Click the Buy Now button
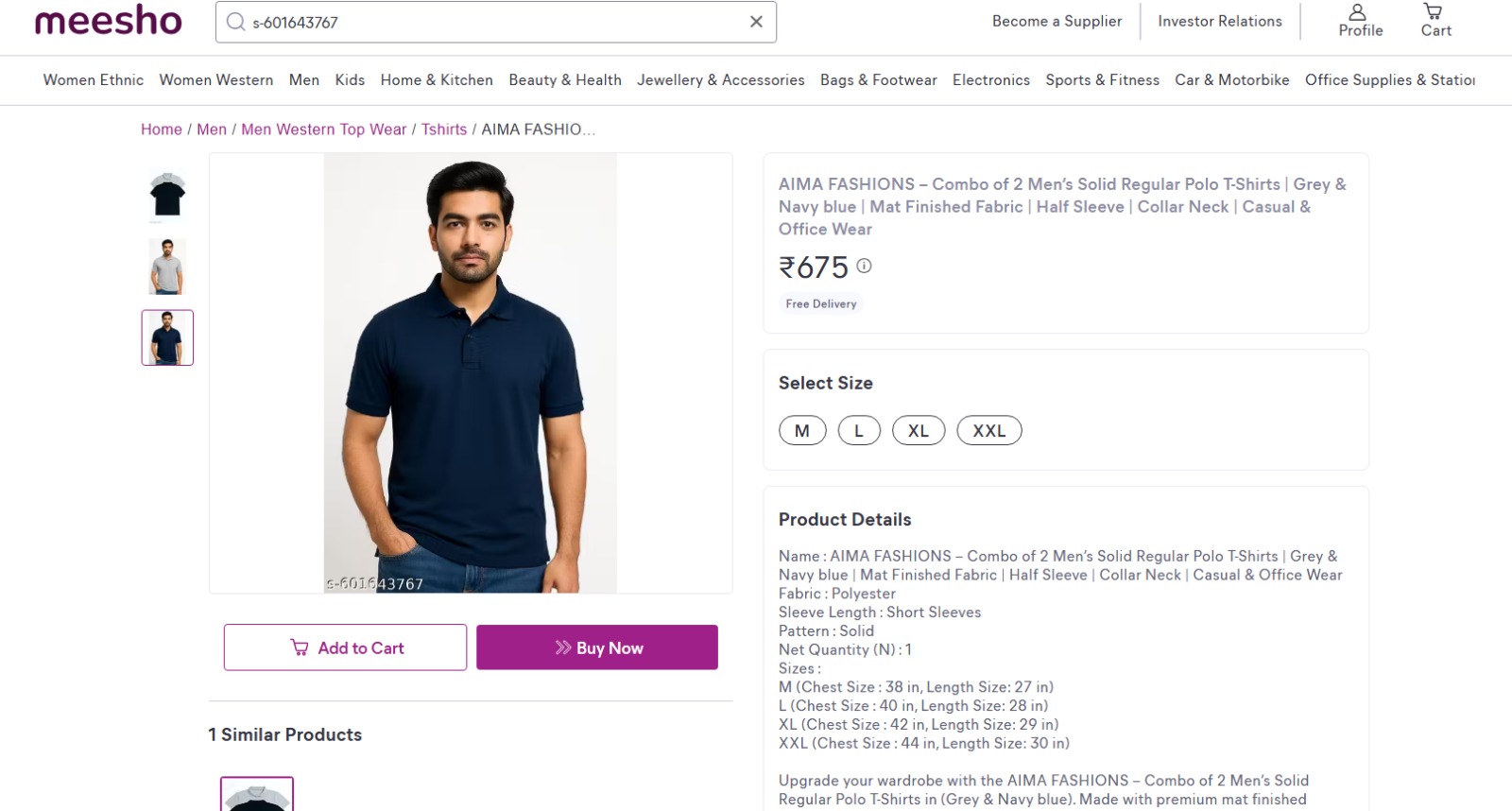 tap(596, 647)
